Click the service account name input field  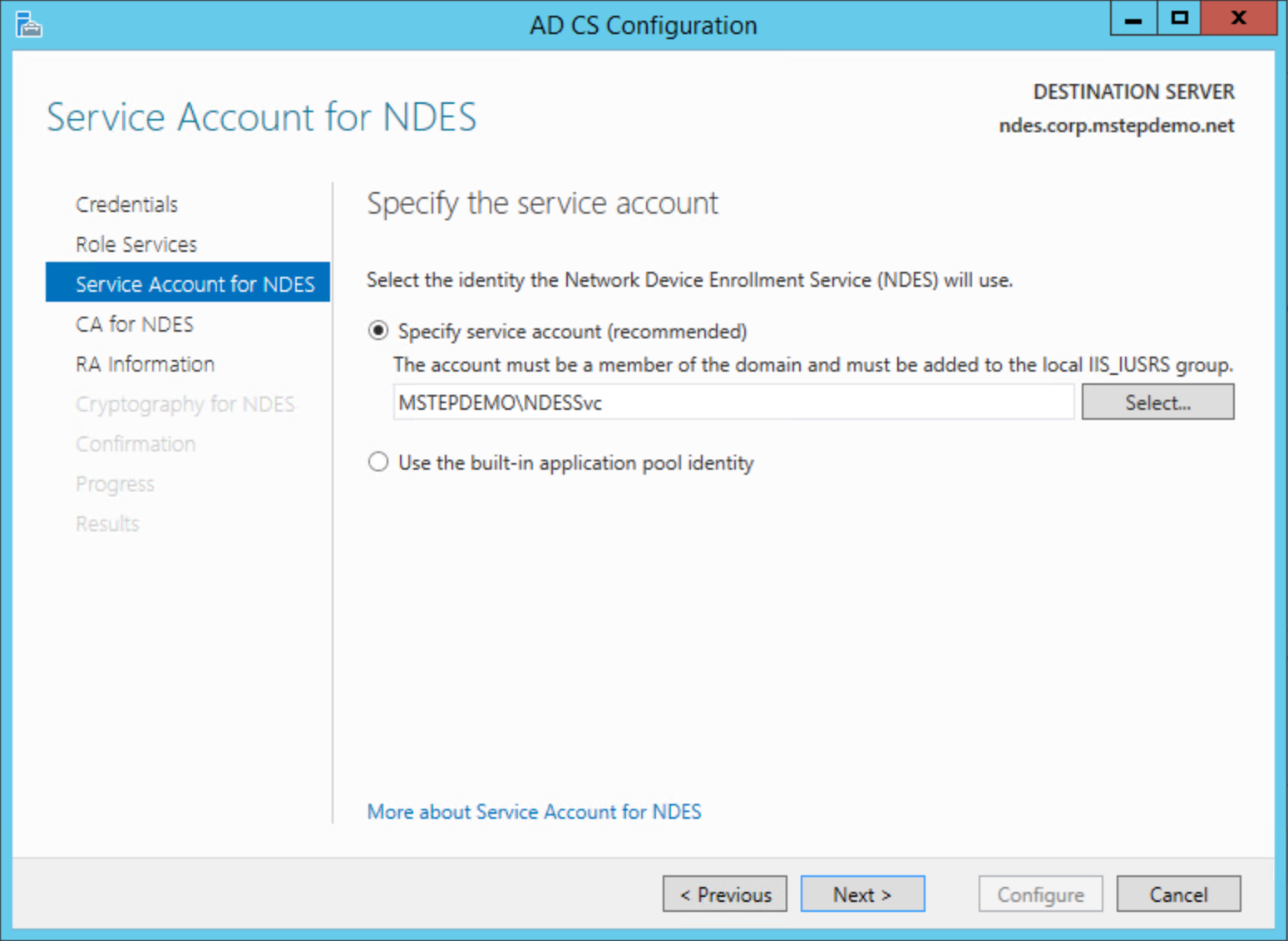click(x=732, y=402)
